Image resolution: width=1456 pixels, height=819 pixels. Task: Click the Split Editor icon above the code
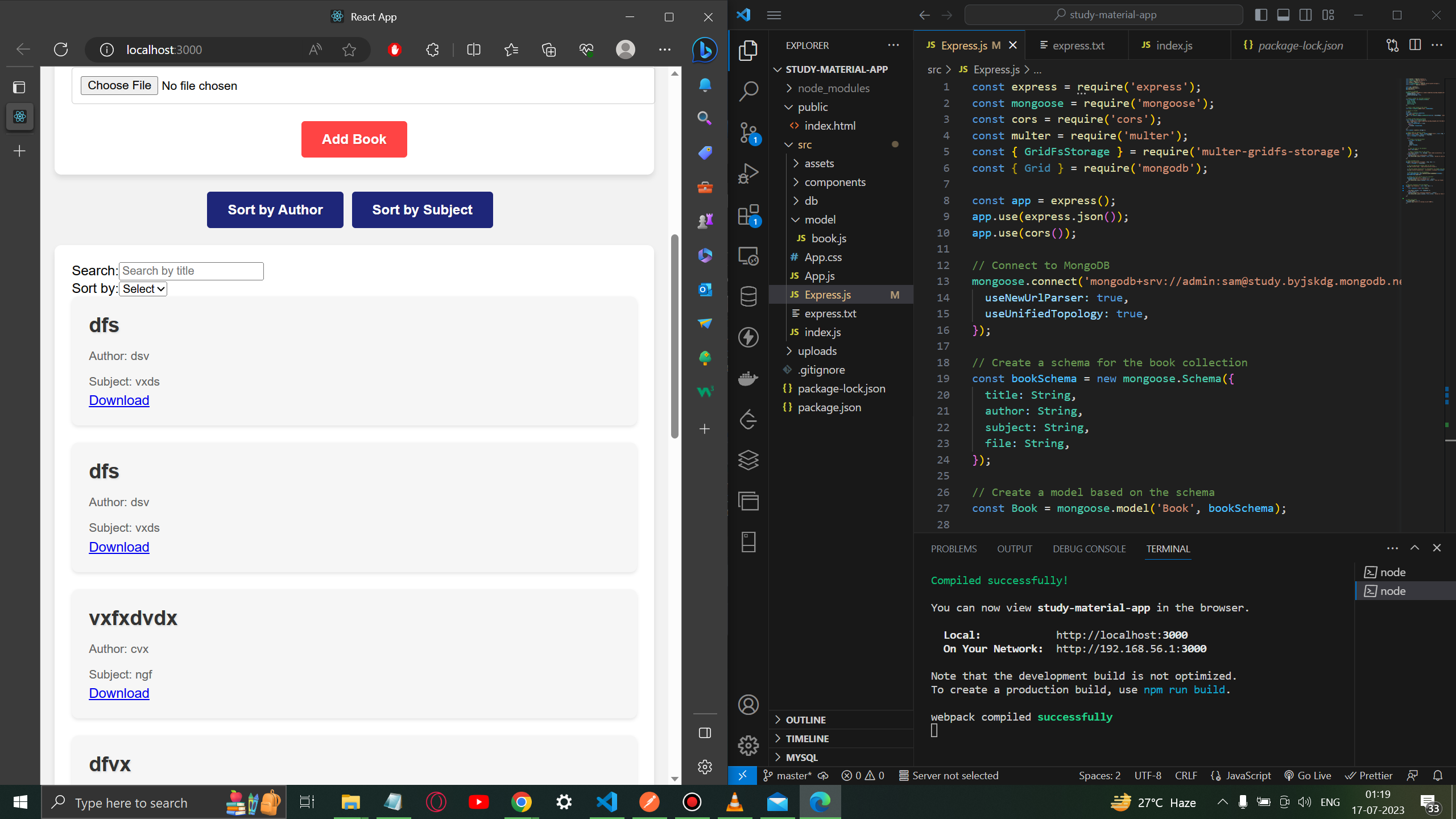pos(1416,45)
